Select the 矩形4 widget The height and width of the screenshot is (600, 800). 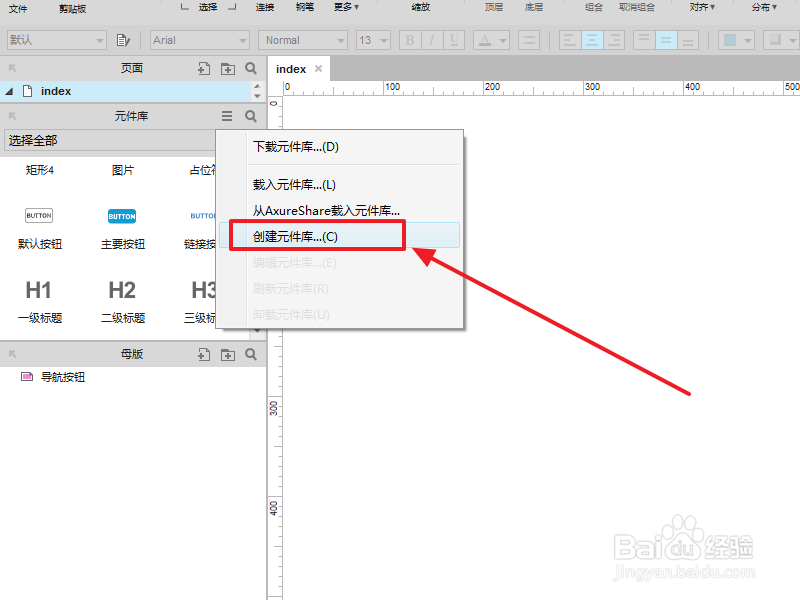[x=40, y=170]
